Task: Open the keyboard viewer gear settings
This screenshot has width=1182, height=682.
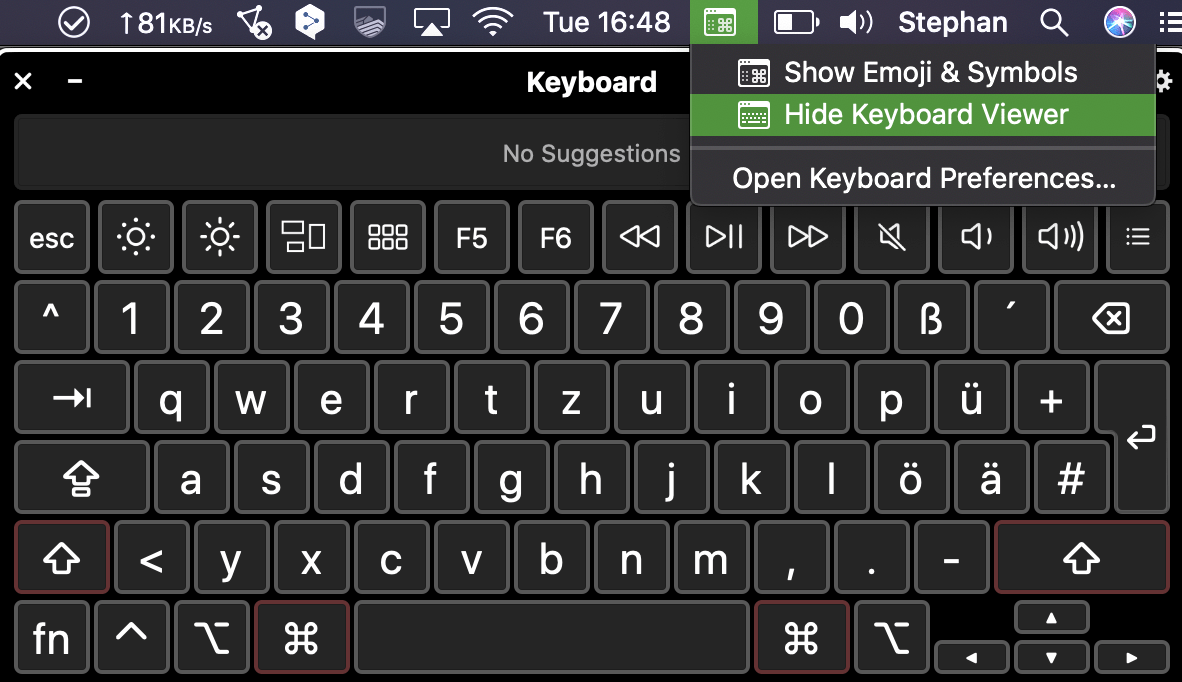Action: coord(1165,81)
